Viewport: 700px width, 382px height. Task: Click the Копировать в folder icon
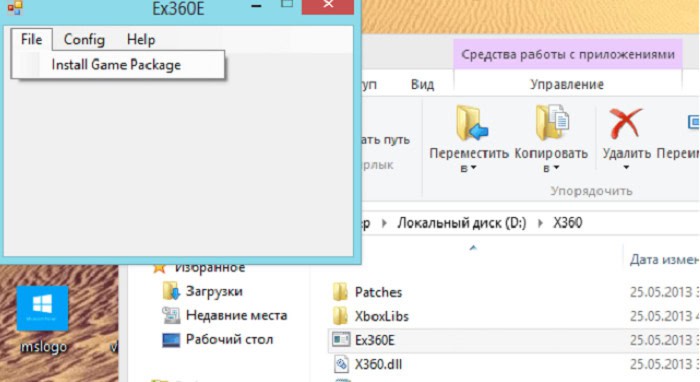point(552,123)
